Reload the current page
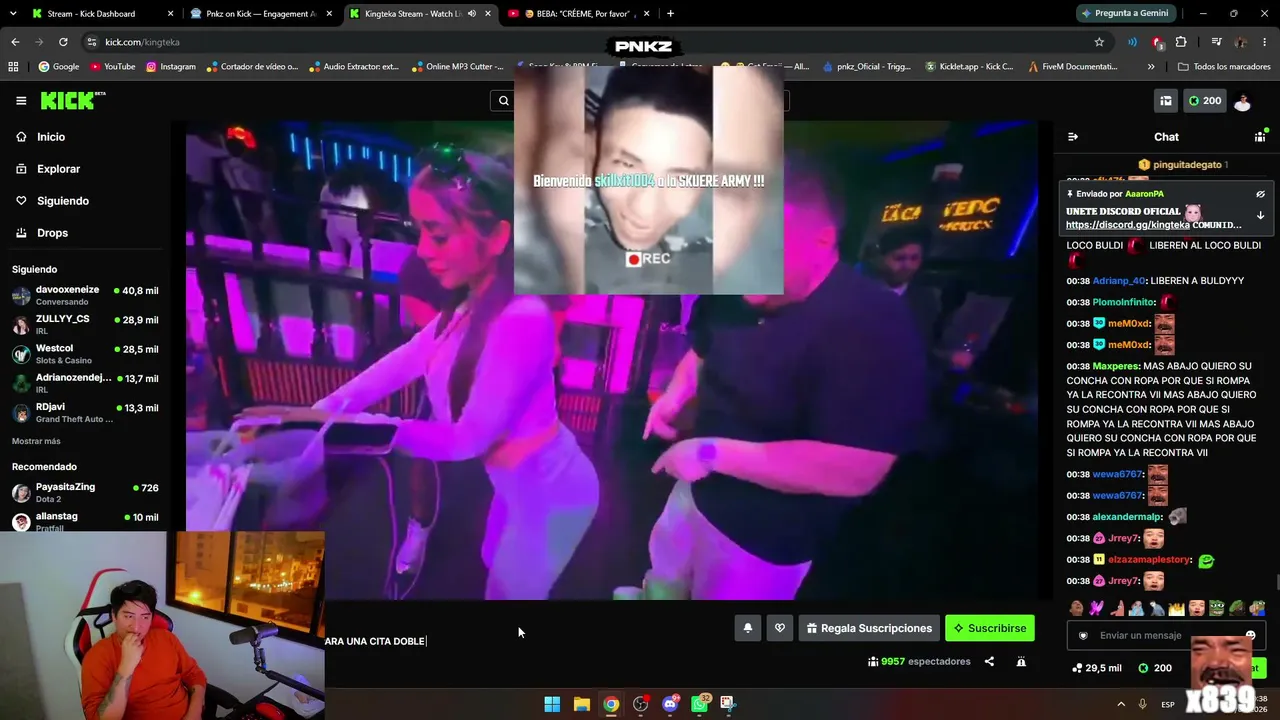The width and height of the screenshot is (1280, 720). click(63, 42)
